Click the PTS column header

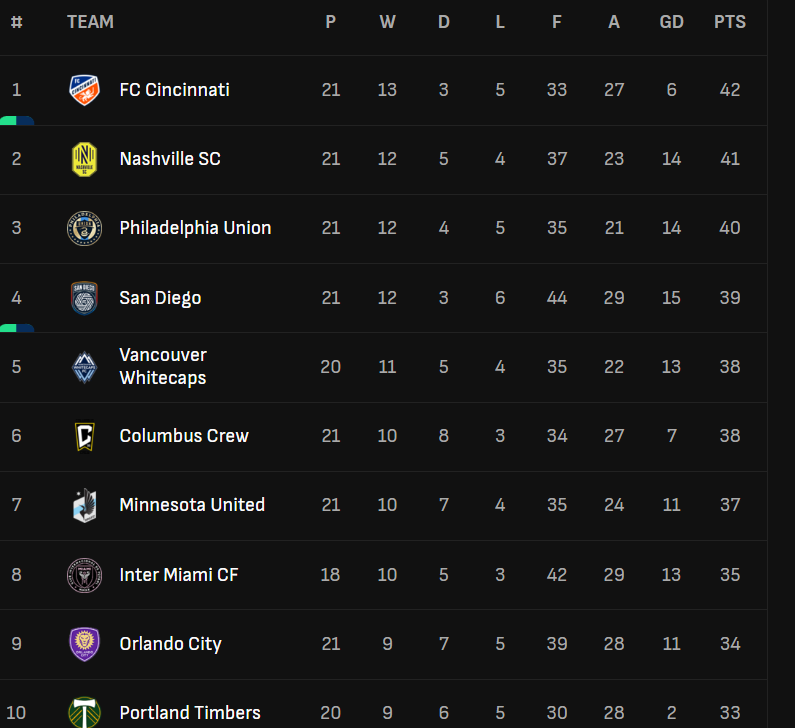coord(730,22)
